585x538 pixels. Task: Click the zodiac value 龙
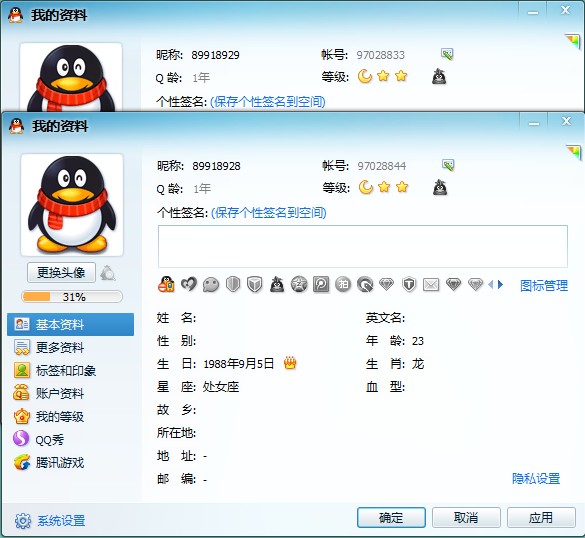click(x=418, y=364)
